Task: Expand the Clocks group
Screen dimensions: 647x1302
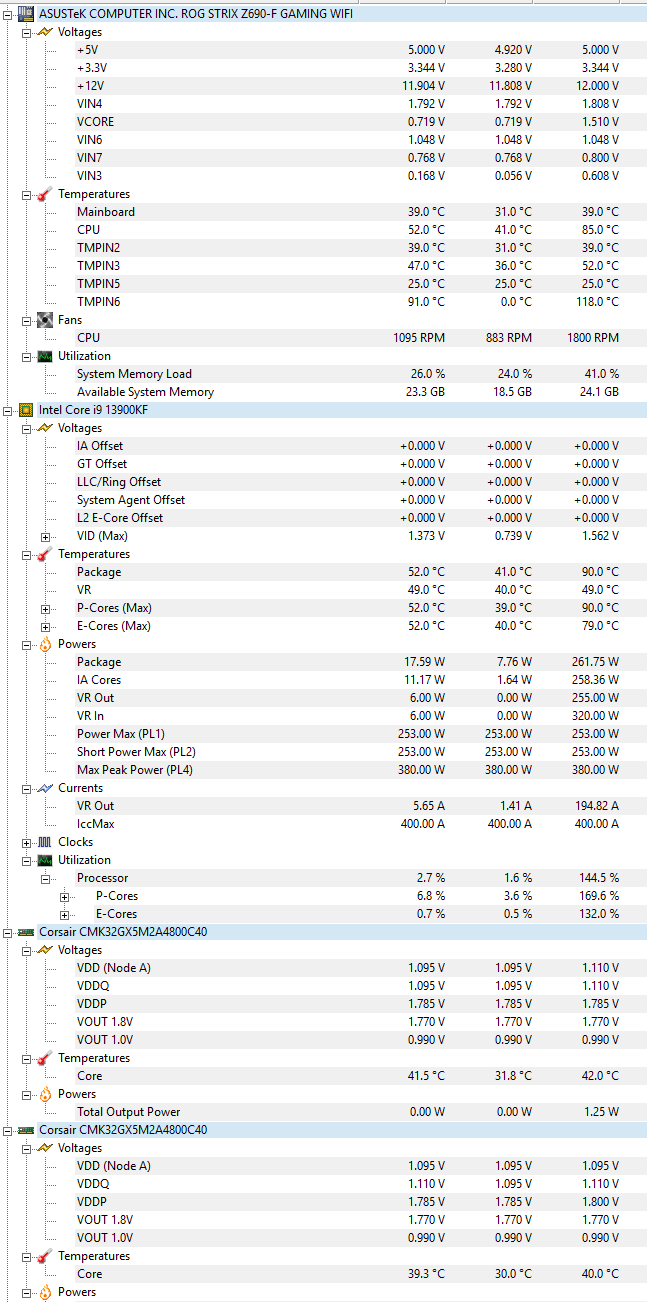Action: coord(27,842)
